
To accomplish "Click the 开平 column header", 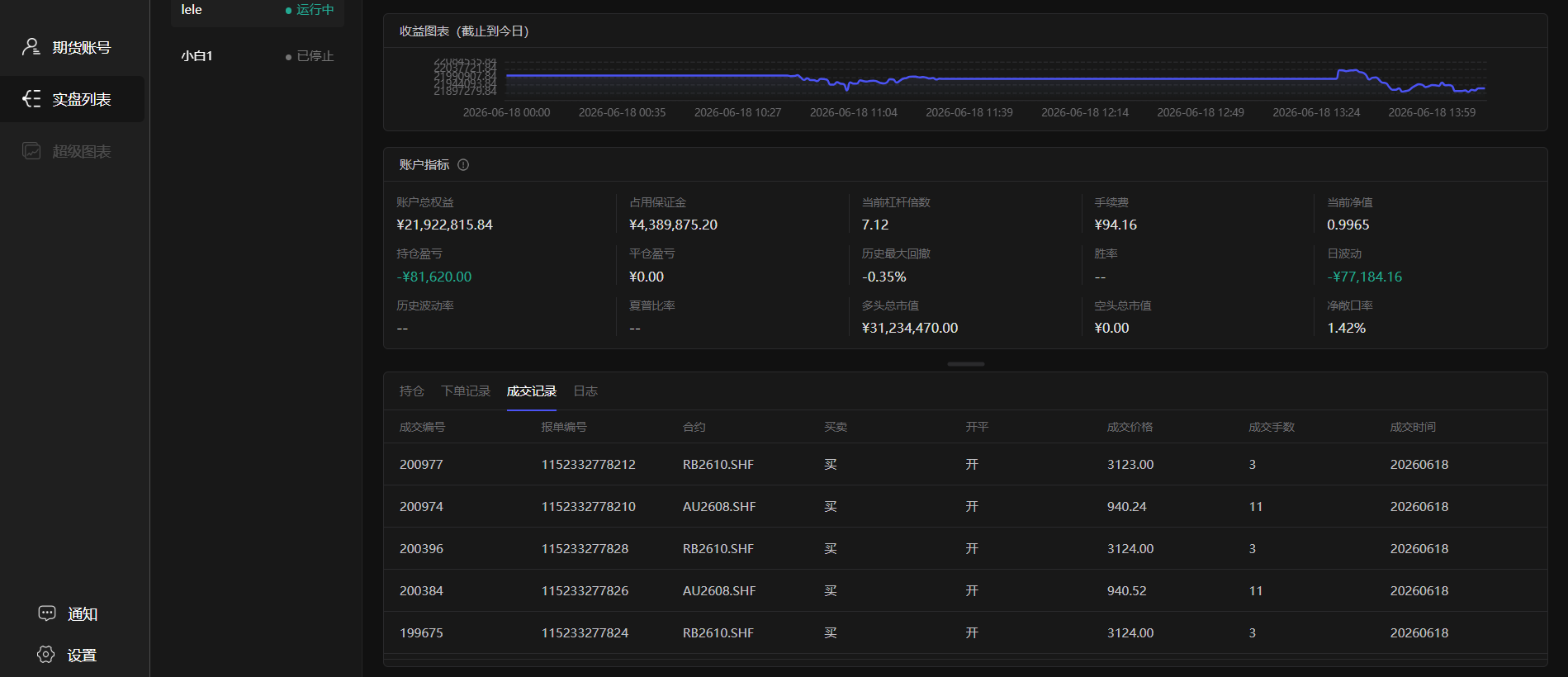I will tap(977, 427).
